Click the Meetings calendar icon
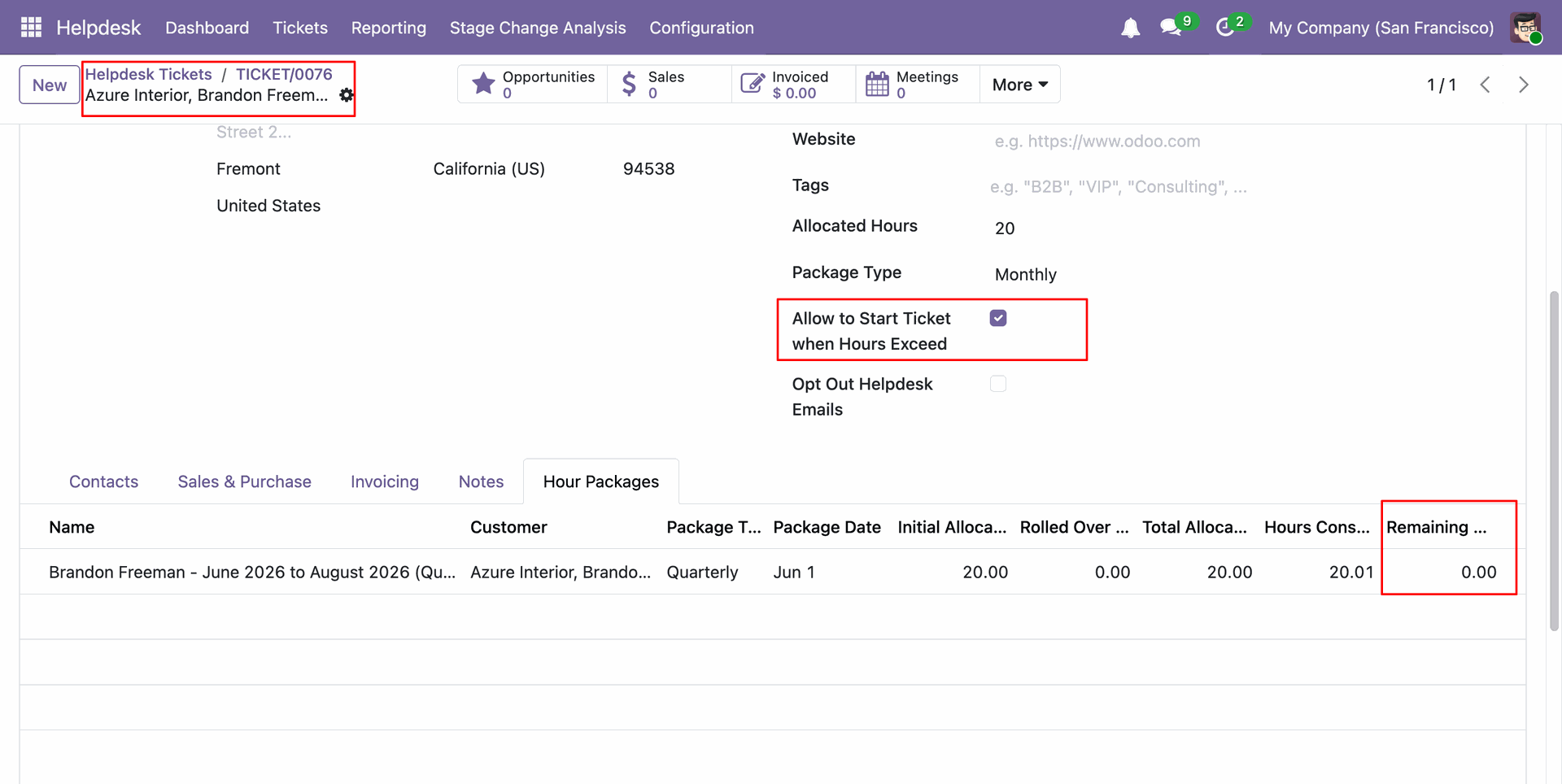The image size is (1562, 784). tap(877, 84)
